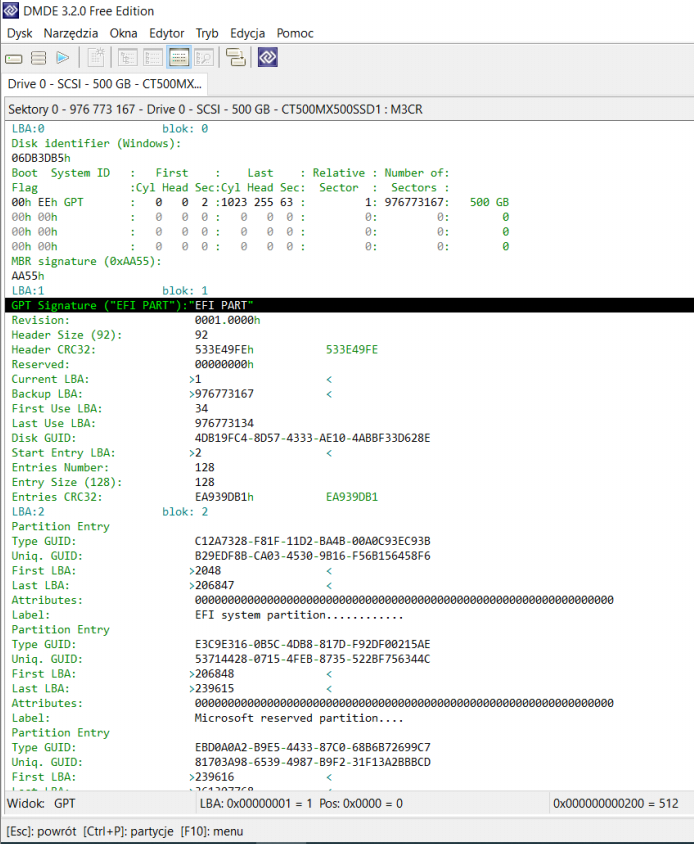Click the green computed CRC EA939DB1

[352, 497]
